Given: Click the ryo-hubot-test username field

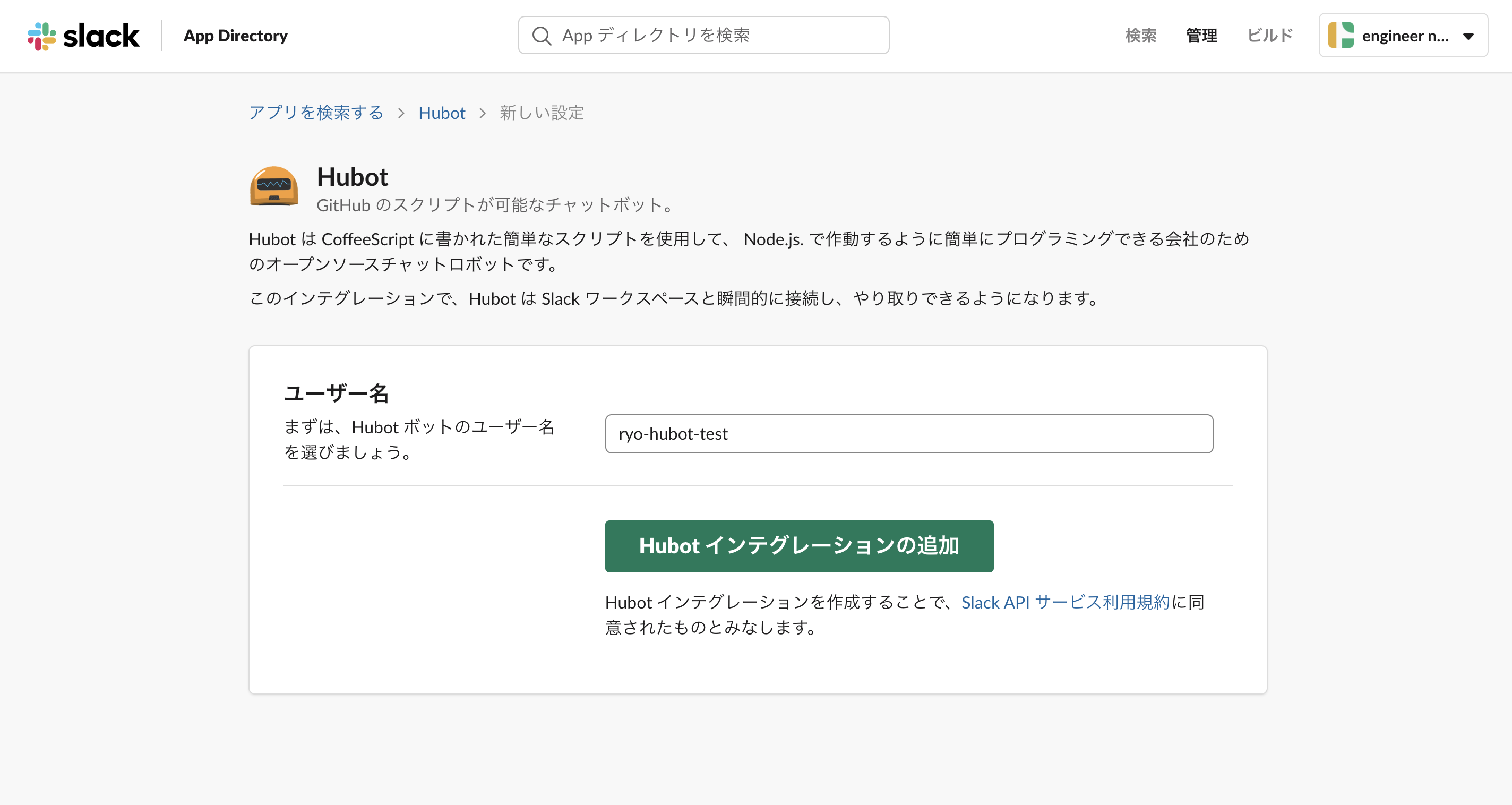Looking at the screenshot, I should pyautogui.click(x=908, y=434).
